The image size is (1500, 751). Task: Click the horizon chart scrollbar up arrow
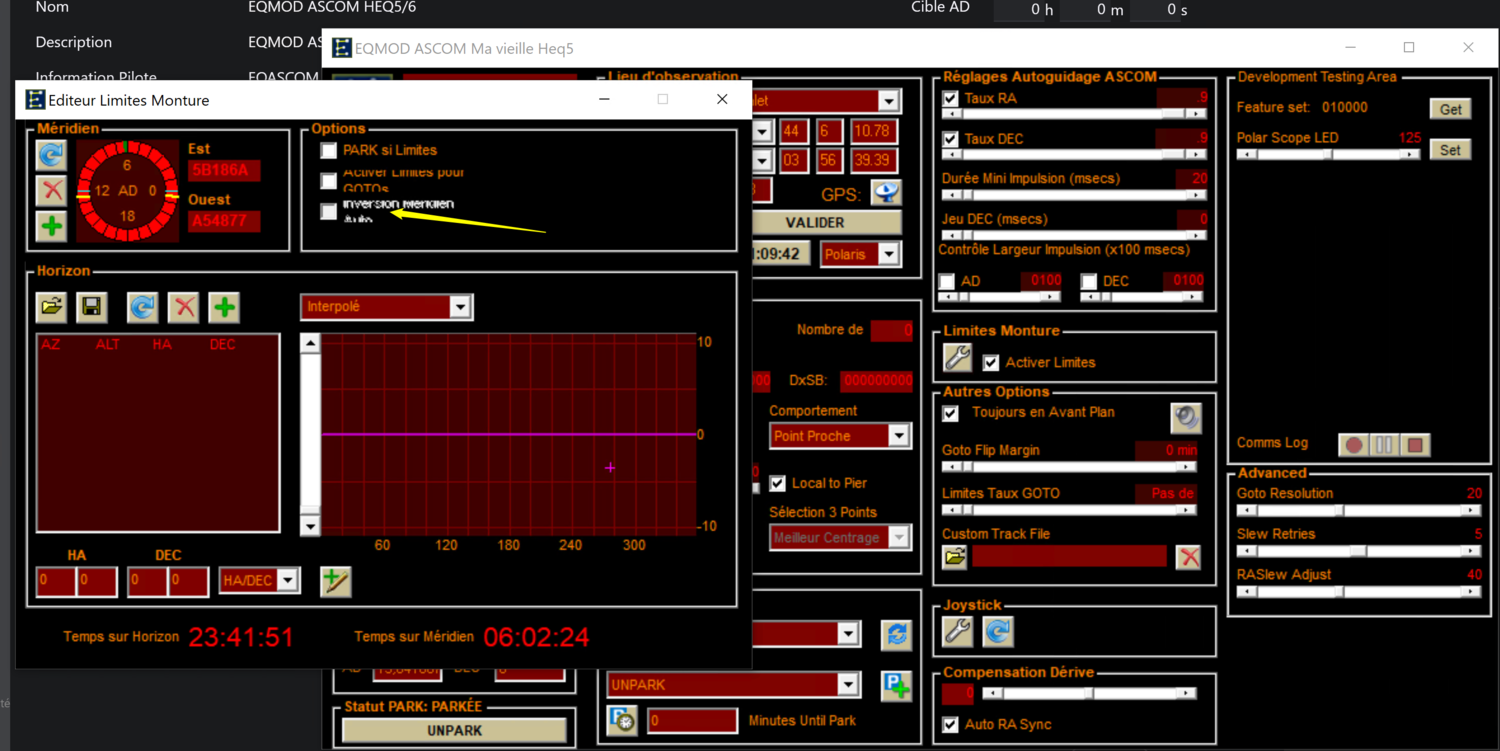pyautogui.click(x=310, y=343)
